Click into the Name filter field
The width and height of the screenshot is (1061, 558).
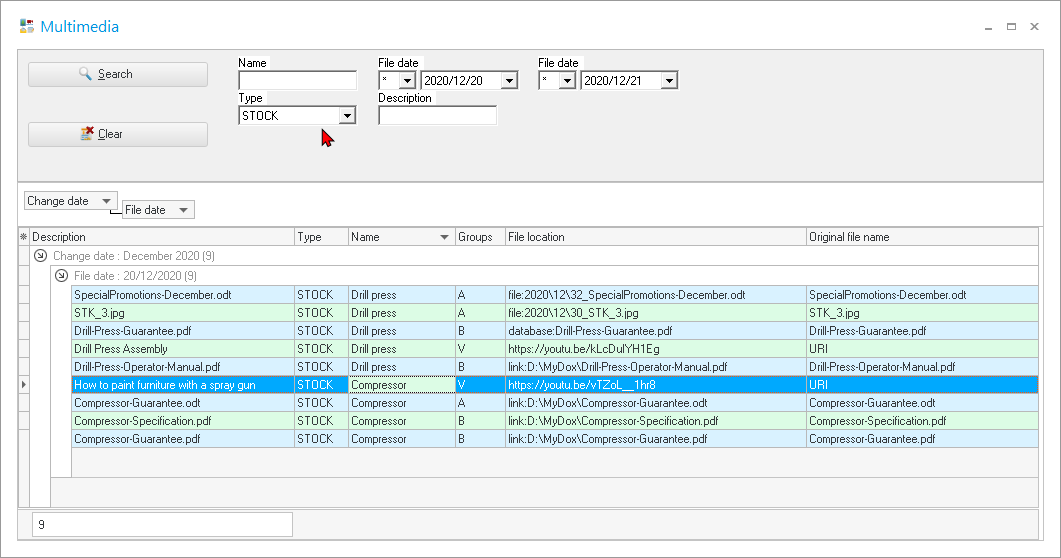tap(297, 81)
